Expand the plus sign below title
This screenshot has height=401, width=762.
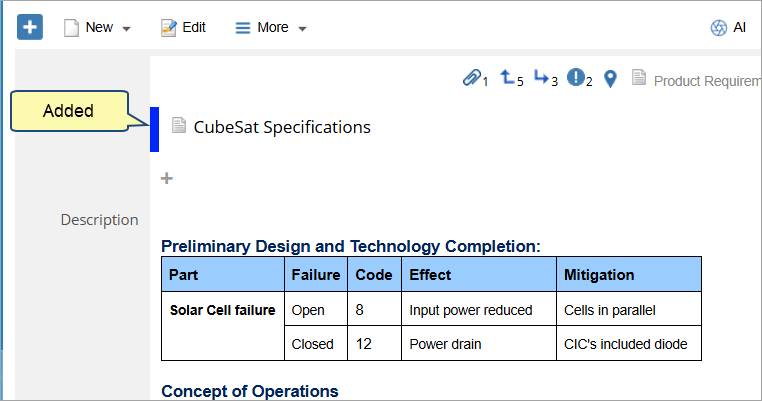coord(167,179)
